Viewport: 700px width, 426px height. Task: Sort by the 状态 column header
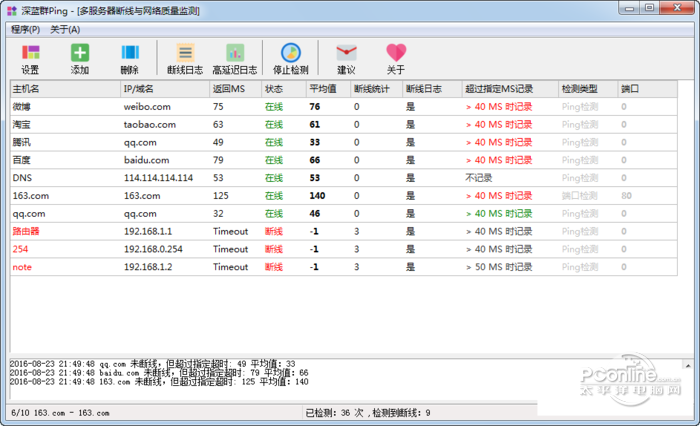(x=283, y=89)
